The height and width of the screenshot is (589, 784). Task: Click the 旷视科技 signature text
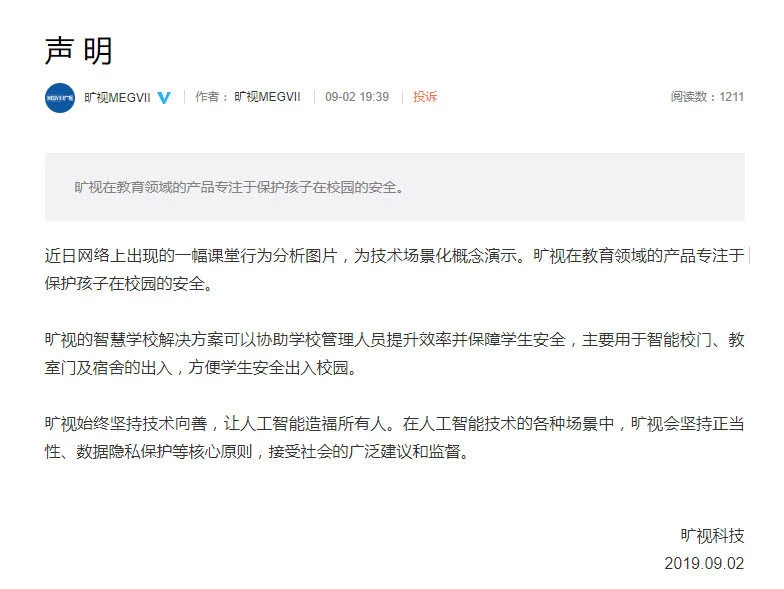(712, 536)
